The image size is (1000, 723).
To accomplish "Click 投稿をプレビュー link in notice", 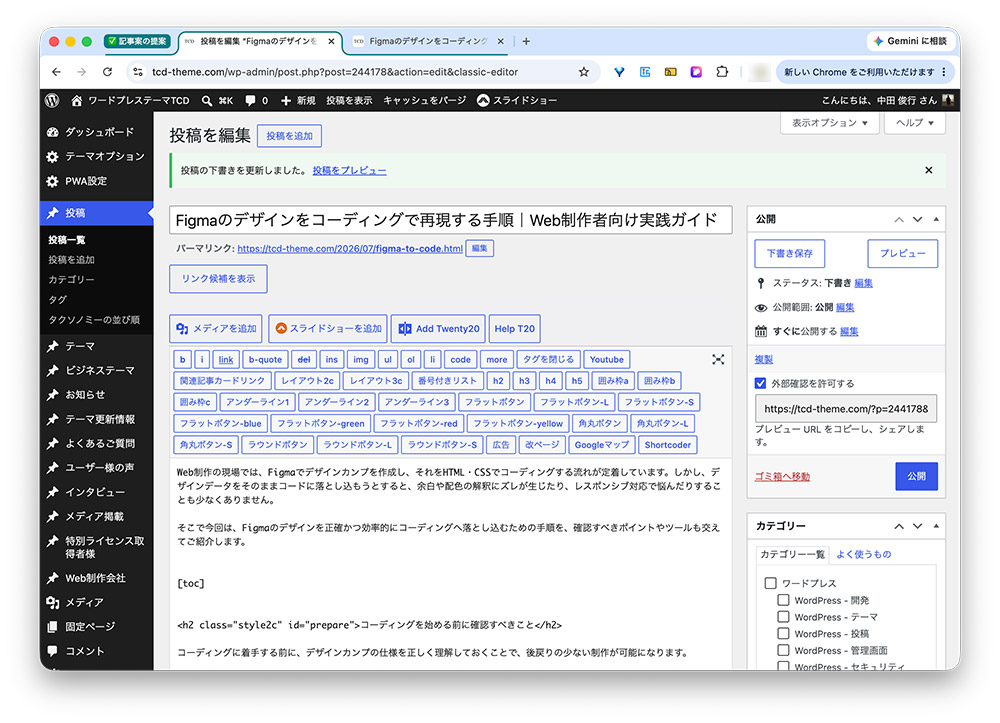I will point(349,170).
